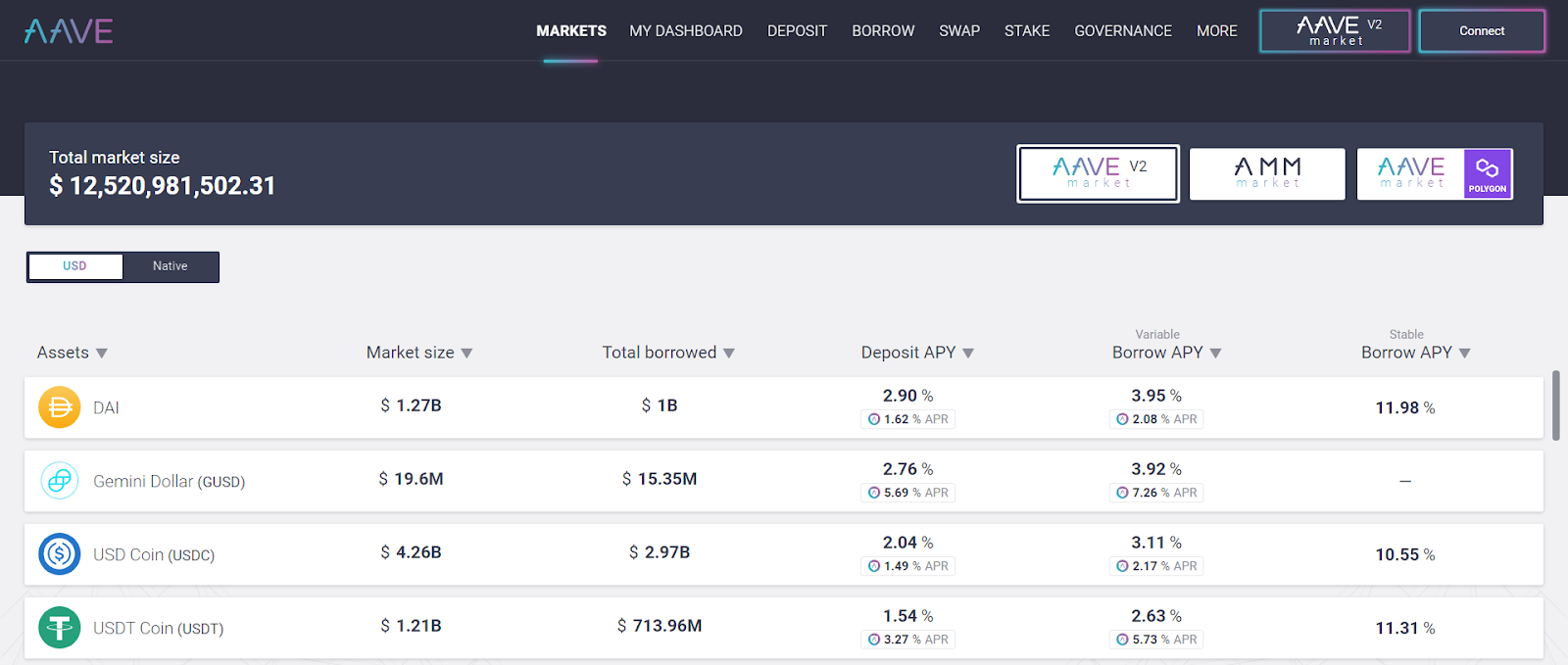Click GUSD total borrowed $ 15.35M

pyautogui.click(x=660, y=479)
